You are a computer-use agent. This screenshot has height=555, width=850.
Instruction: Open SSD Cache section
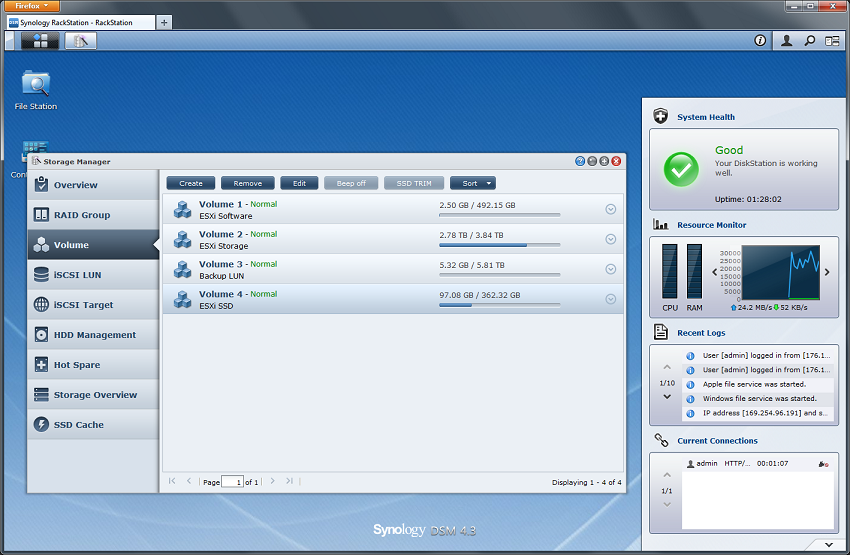point(93,424)
